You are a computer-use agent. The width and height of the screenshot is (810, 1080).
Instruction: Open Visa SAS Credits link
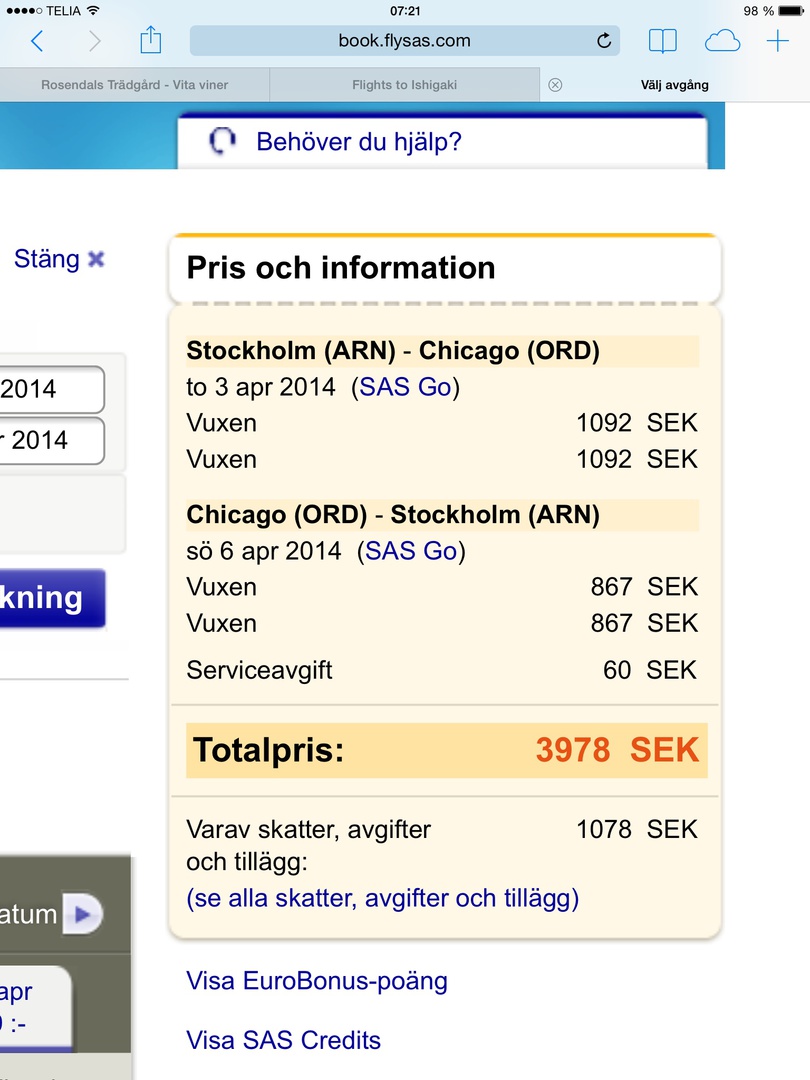click(283, 1040)
